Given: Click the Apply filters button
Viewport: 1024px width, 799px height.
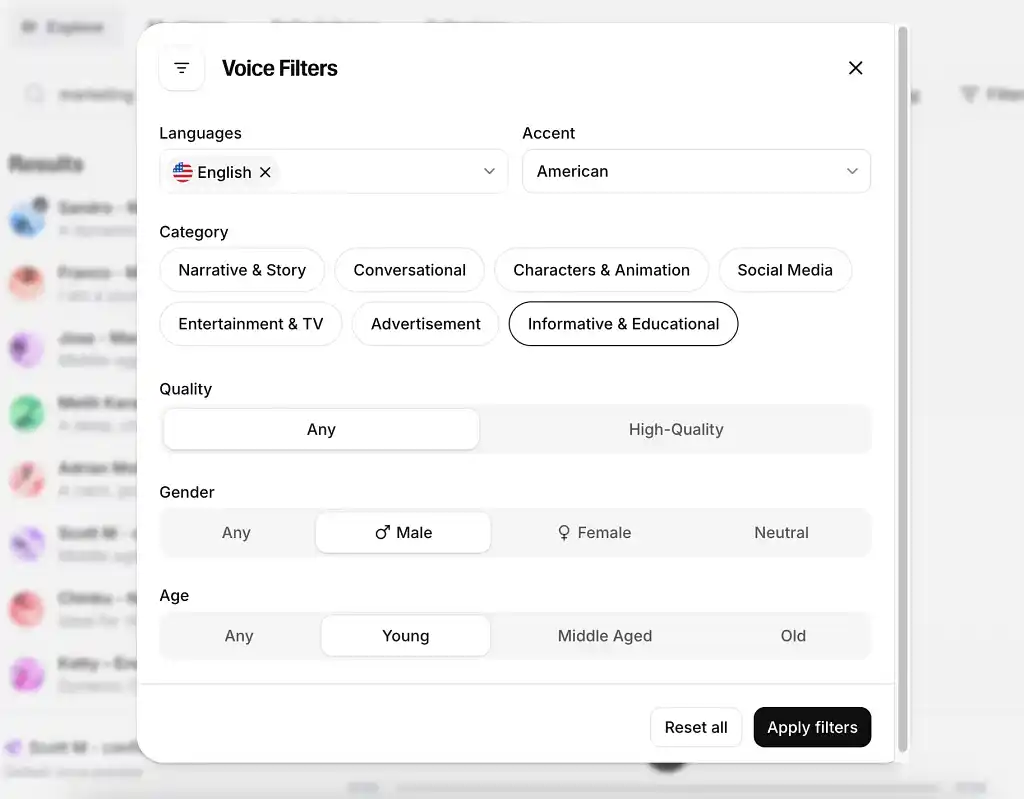Looking at the screenshot, I should (812, 727).
